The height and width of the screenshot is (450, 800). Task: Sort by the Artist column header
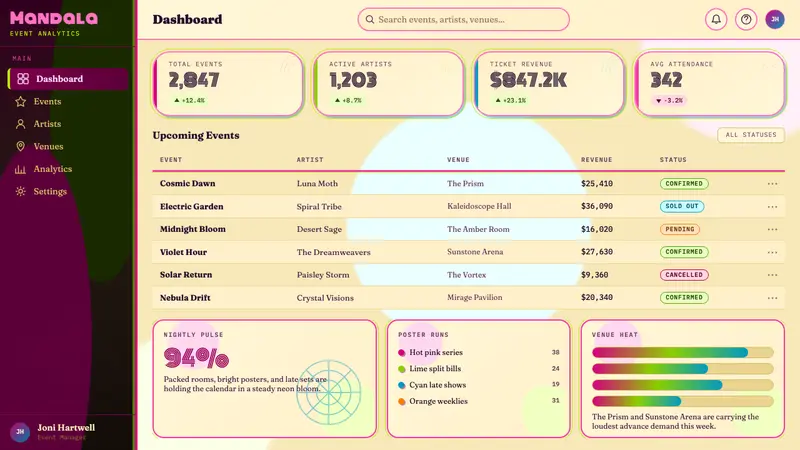click(x=310, y=160)
